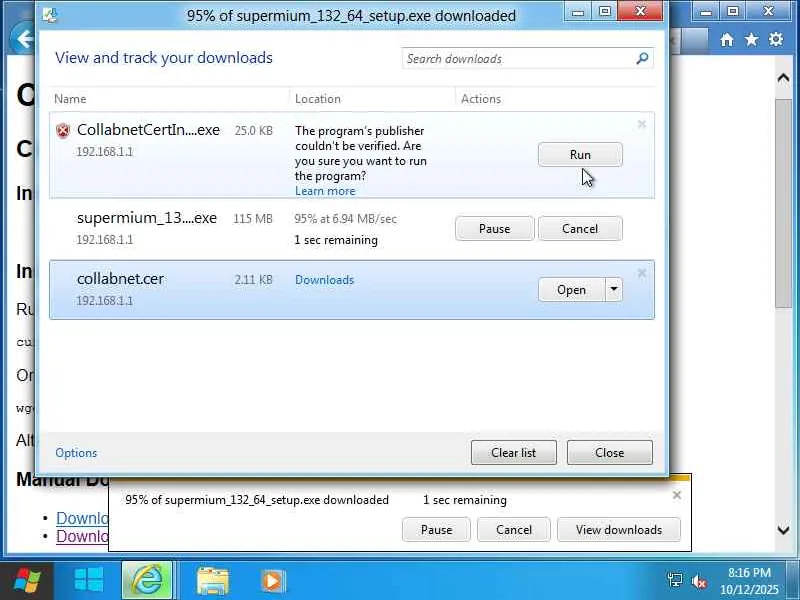The width and height of the screenshot is (800, 600).
Task: Open File Explorer from the taskbar
Action: [212, 581]
